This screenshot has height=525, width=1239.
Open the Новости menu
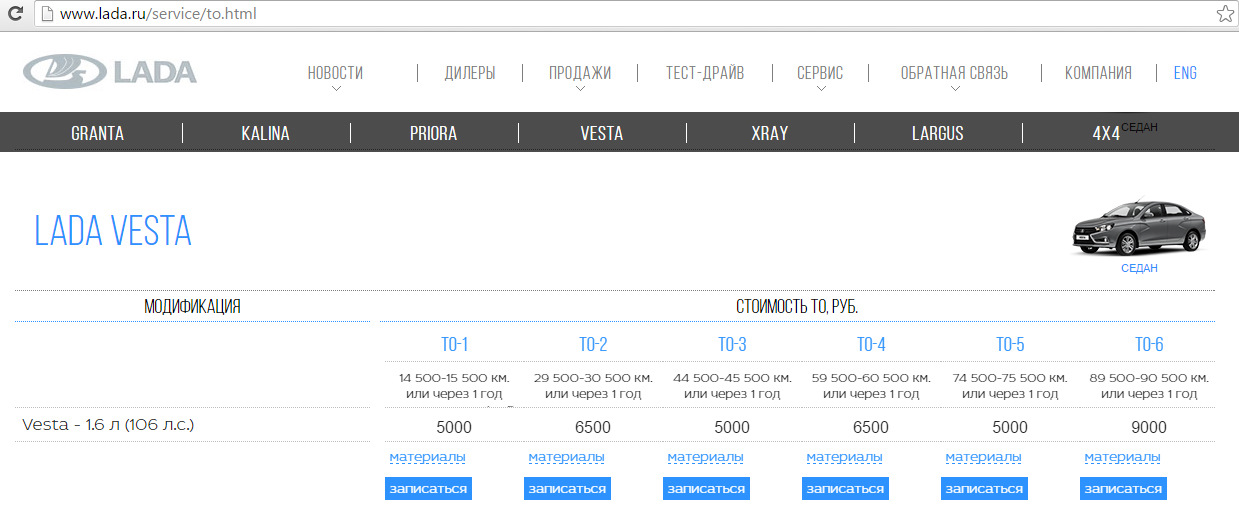[x=335, y=73]
